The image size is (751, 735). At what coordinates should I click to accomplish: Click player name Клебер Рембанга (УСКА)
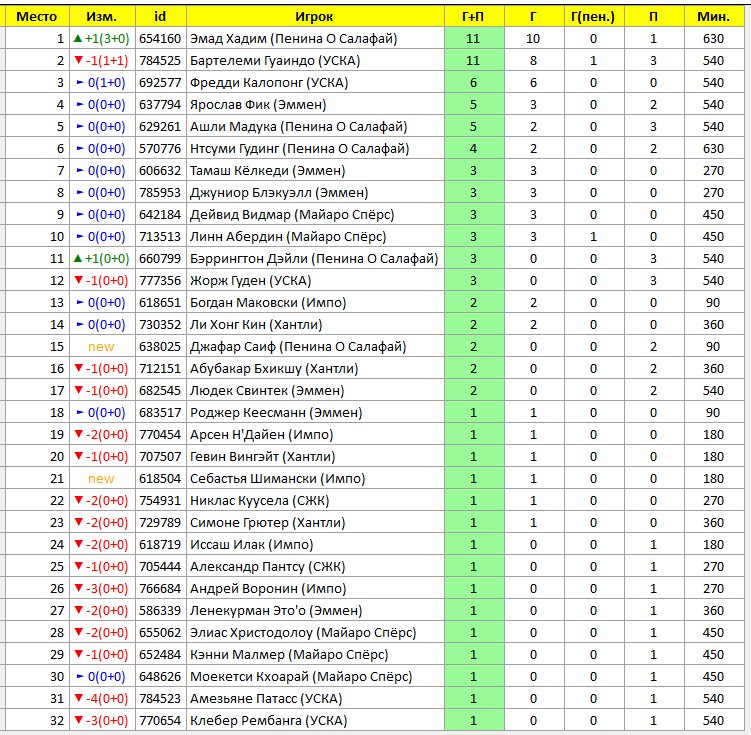point(268,722)
